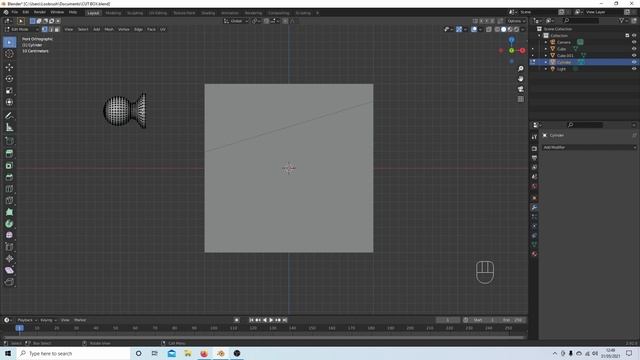This screenshot has height=360, width=640.
Task: Click the viewport pan hand icon
Action: tap(520, 78)
